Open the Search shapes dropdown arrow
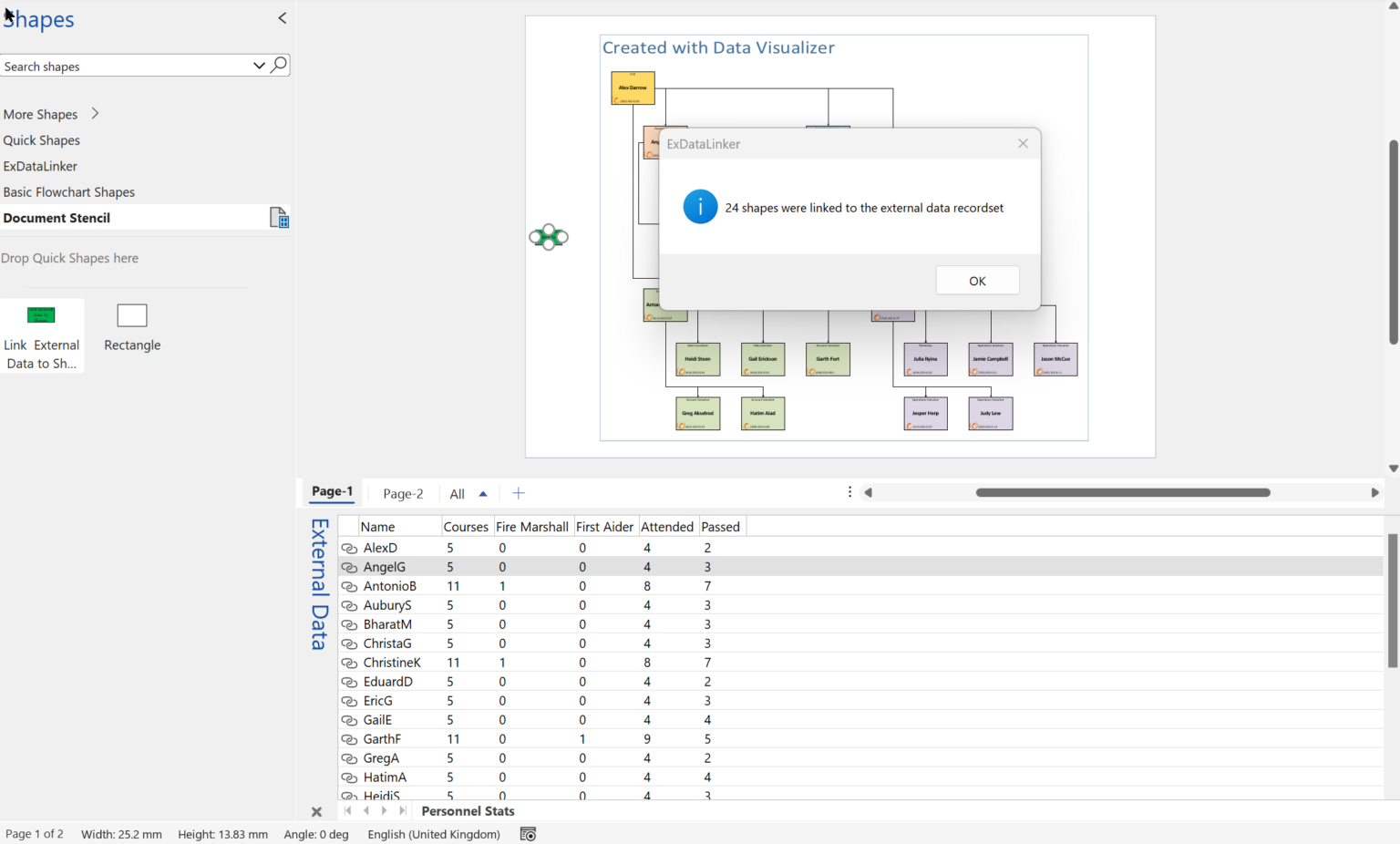The height and width of the screenshot is (844, 1400). (258, 65)
